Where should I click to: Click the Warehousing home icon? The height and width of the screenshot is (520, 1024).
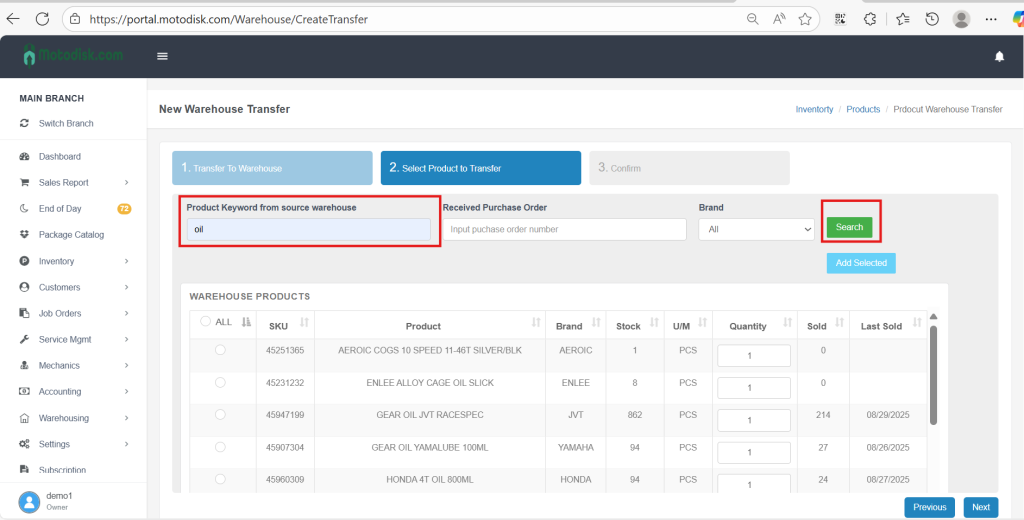(x=25, y=418)
